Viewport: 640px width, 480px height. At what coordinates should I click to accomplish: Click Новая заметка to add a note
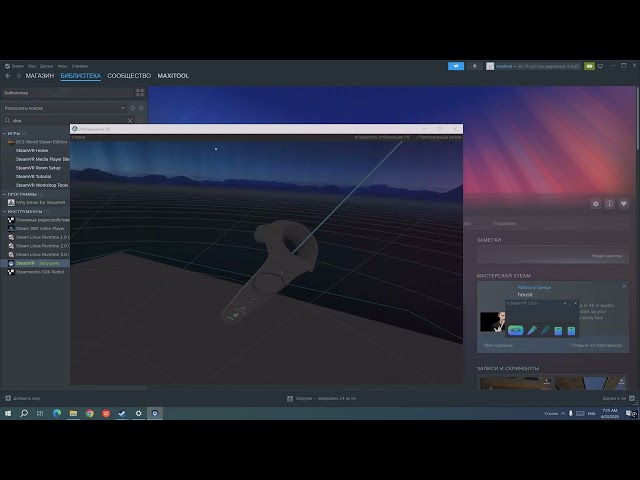point(607,256)
